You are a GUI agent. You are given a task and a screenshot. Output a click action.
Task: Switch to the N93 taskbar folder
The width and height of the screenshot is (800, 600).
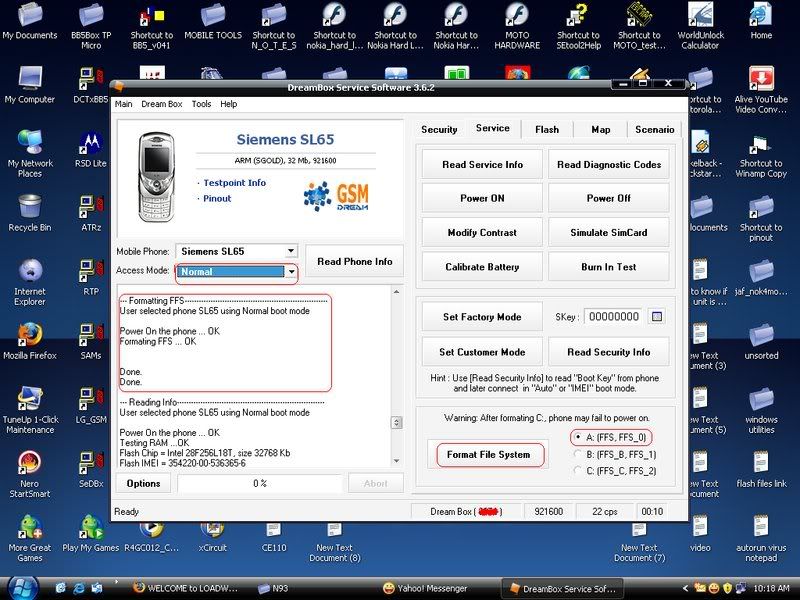pos(272,588)
